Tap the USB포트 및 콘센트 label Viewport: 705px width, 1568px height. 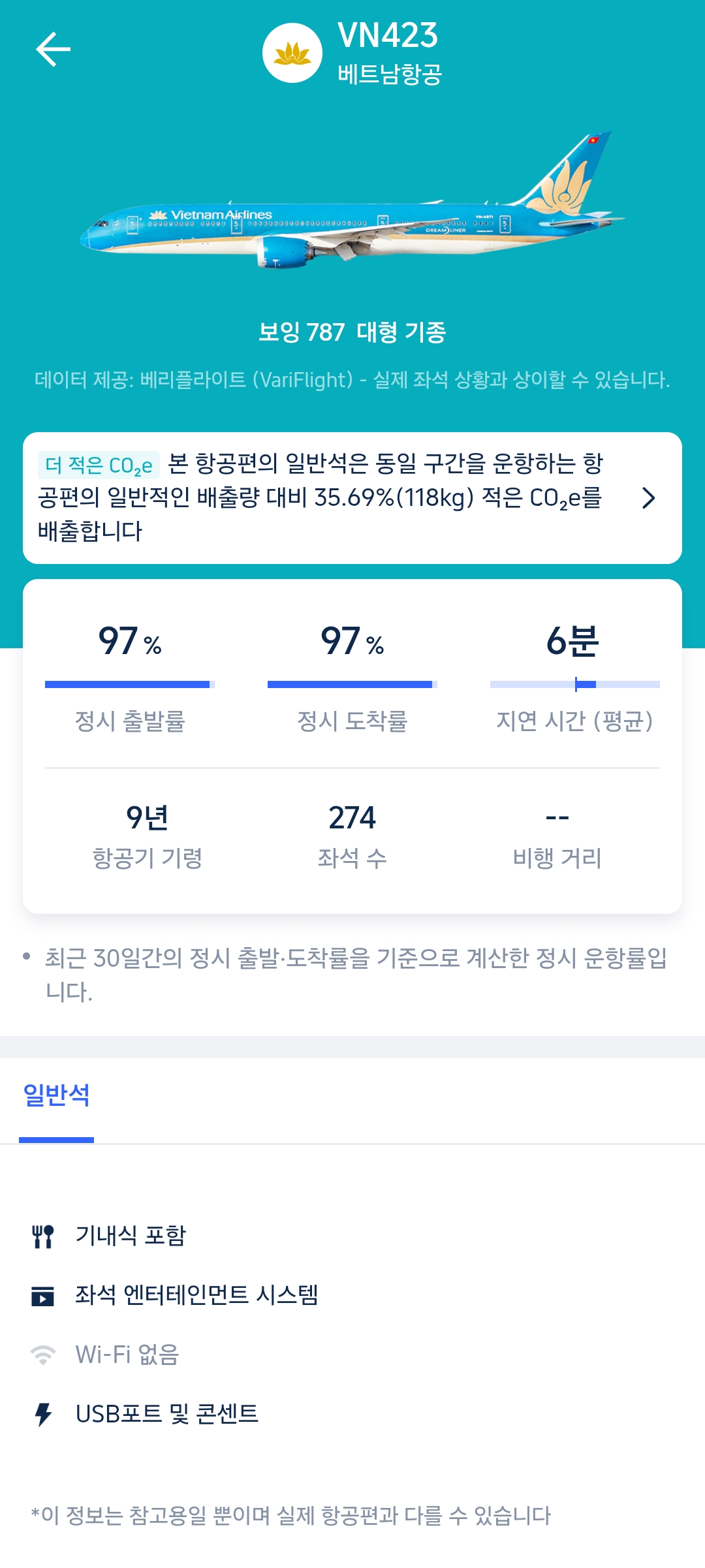[167, 1414]
